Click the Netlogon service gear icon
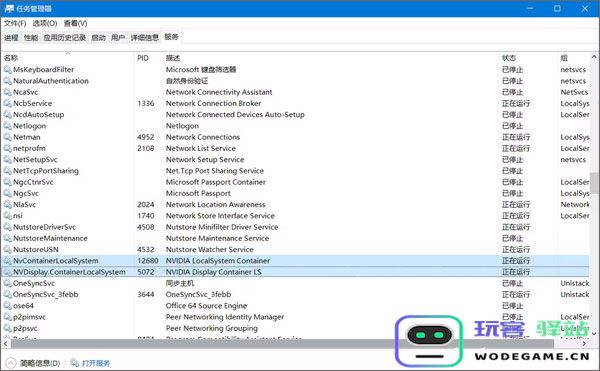The width and height of the screenshot is (600, 371). point(7,126)
